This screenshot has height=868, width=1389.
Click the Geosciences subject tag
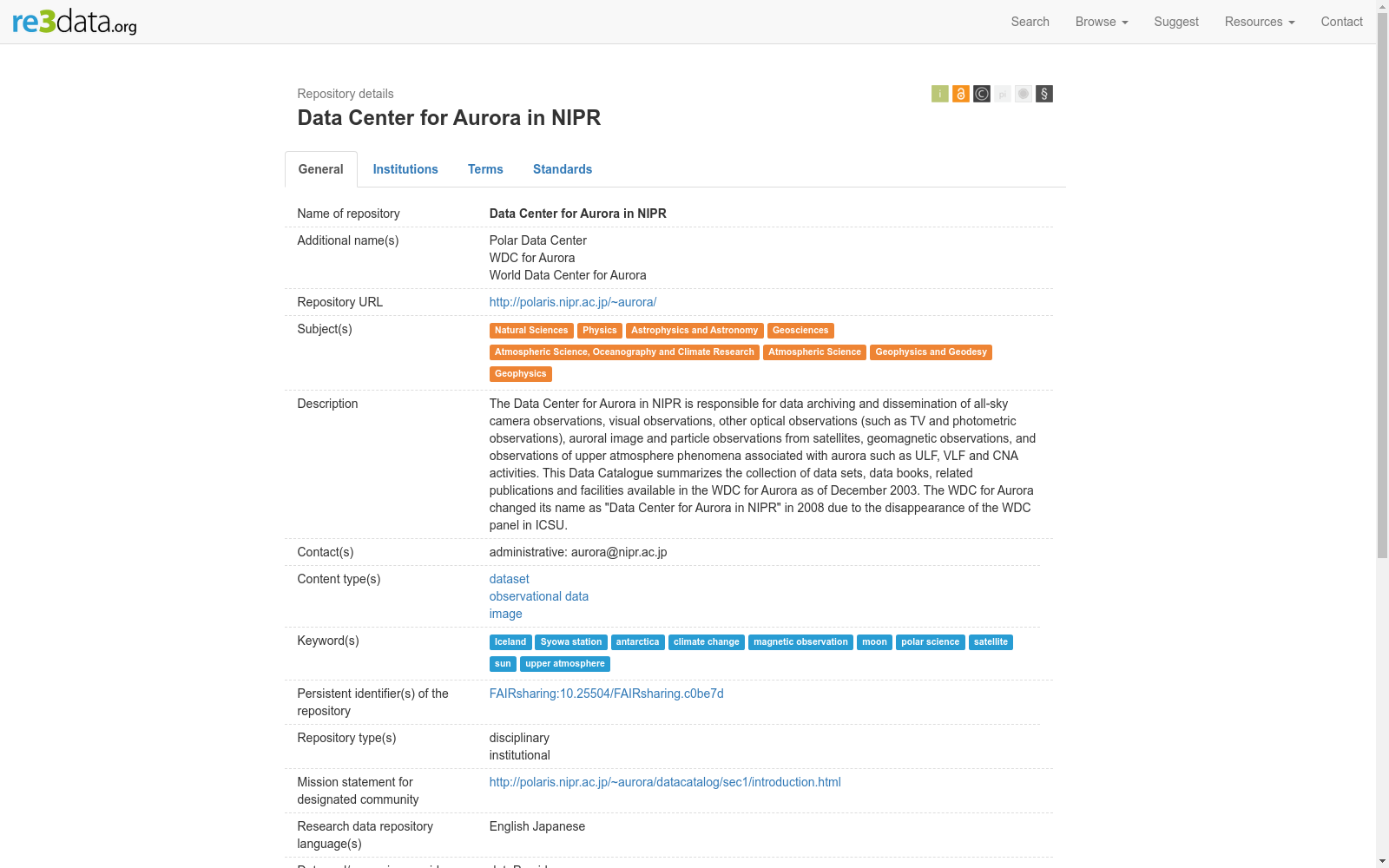[800, 331]
